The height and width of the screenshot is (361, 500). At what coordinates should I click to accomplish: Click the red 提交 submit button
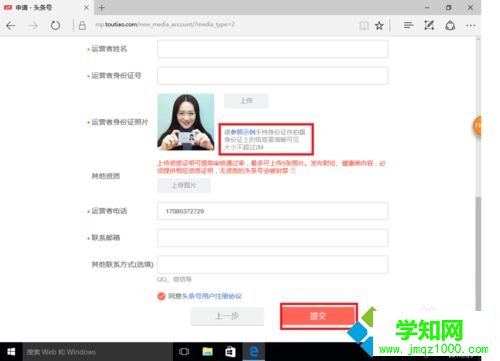click(x=318, y=316)
